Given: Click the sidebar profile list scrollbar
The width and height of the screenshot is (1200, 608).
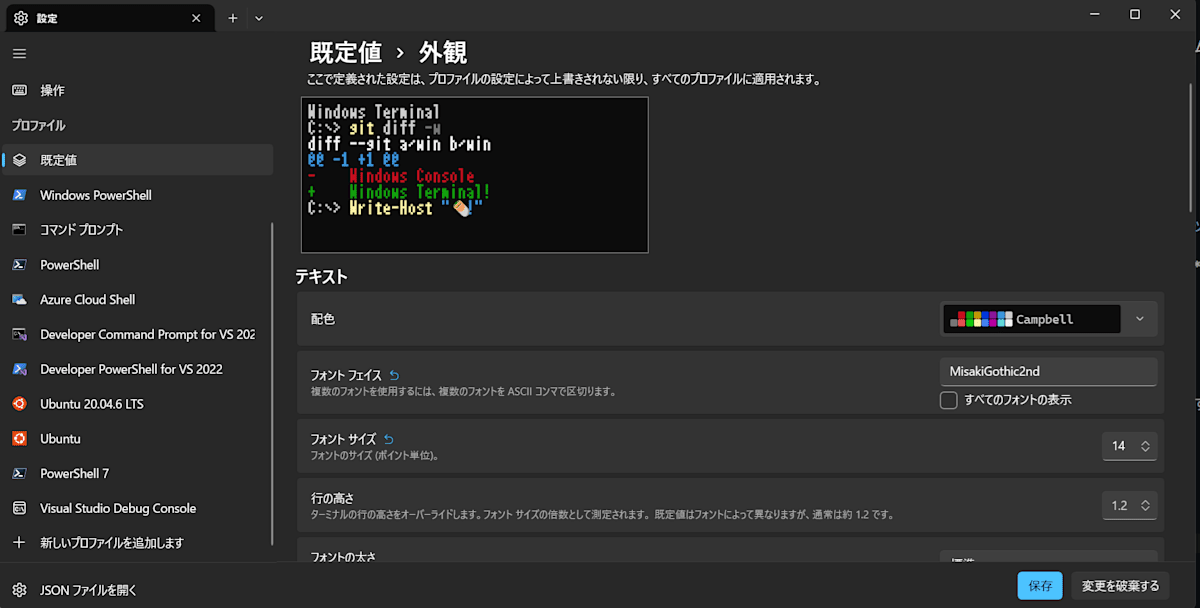Looking at the screenshot, I should click(x=273, y=384).
